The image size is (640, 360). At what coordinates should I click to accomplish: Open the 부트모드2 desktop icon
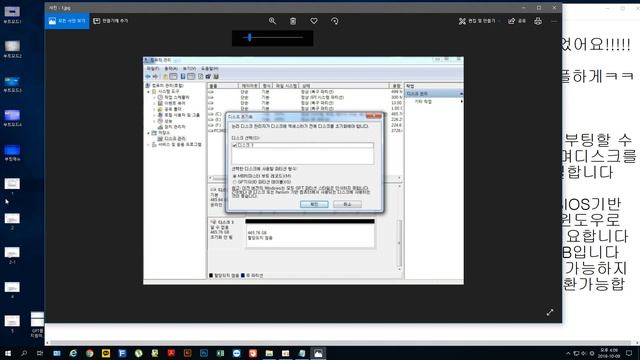[x=12, y=49]
